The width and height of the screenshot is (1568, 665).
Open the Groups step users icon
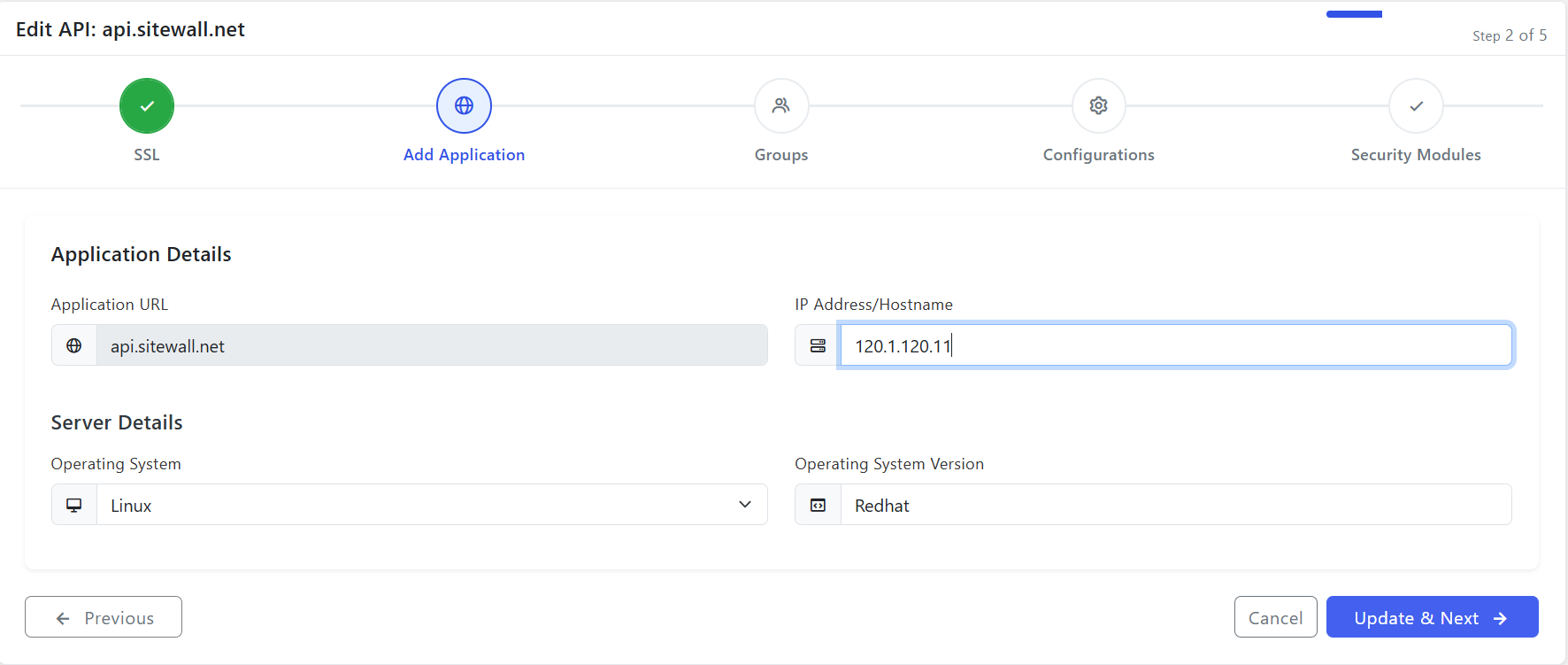(x=780, y=105)
